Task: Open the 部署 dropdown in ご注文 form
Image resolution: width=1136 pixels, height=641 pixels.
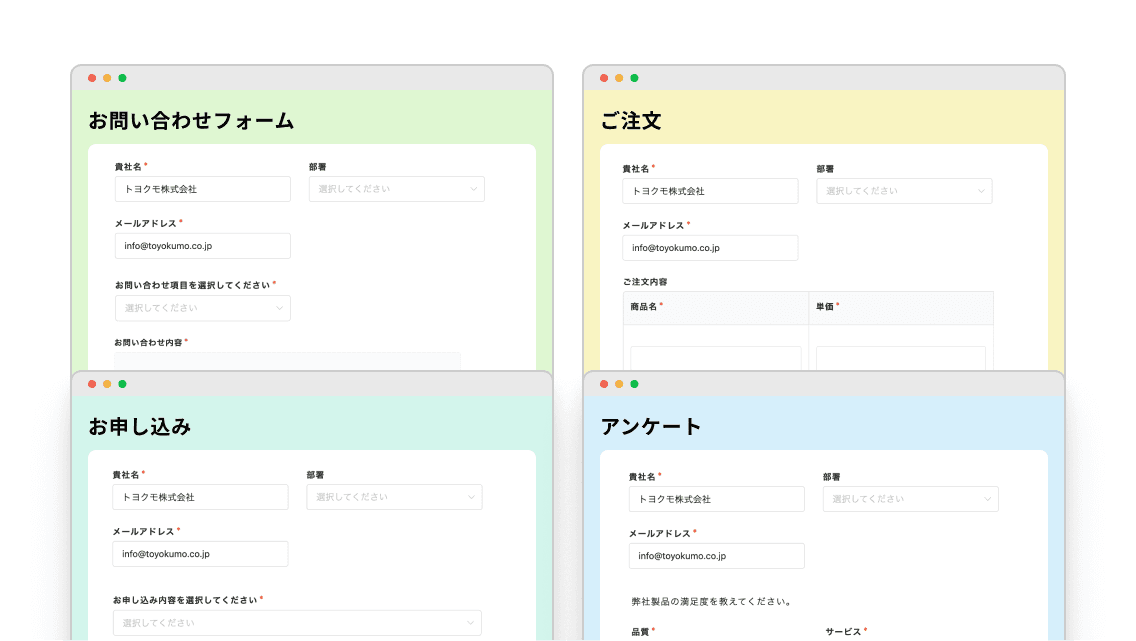Action: 904,191
